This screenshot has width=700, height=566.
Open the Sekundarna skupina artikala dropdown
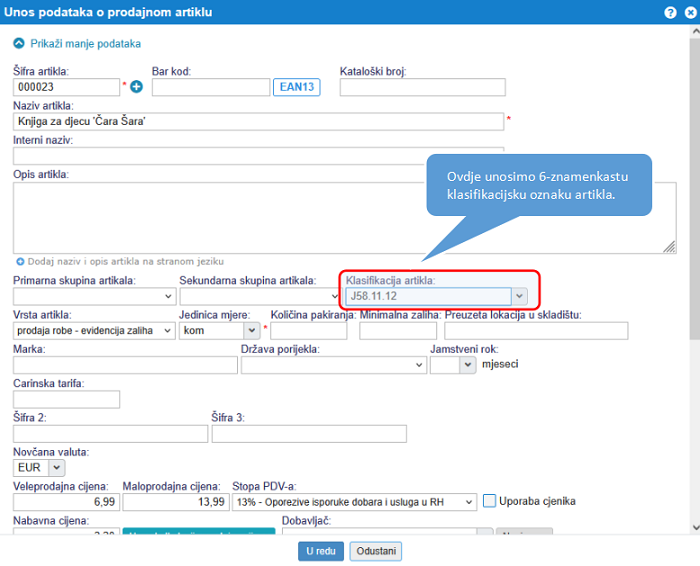tap(334, 296)
